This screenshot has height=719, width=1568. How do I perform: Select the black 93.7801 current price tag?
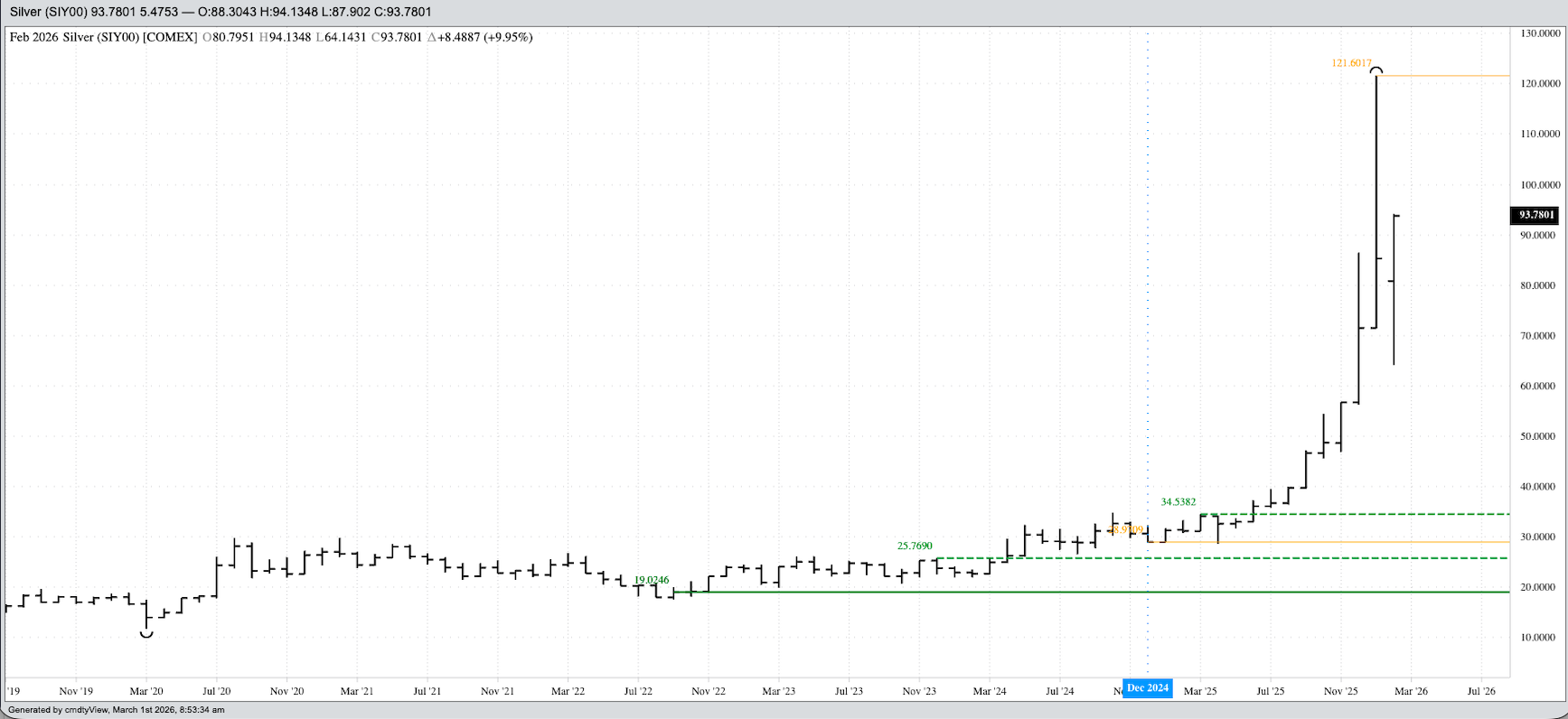(1535, 215)
